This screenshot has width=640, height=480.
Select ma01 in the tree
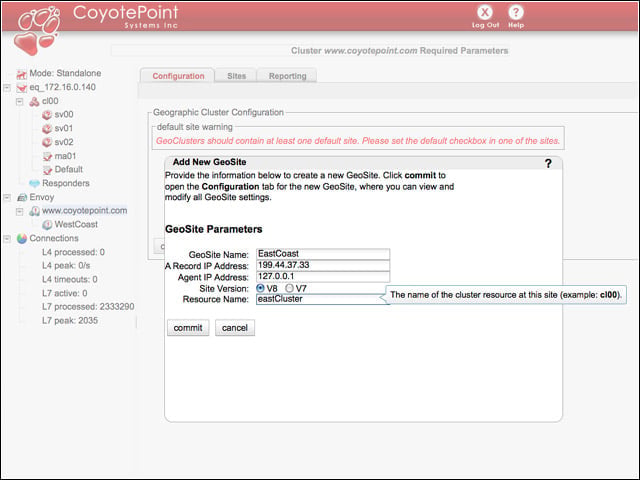pos(65,156)
